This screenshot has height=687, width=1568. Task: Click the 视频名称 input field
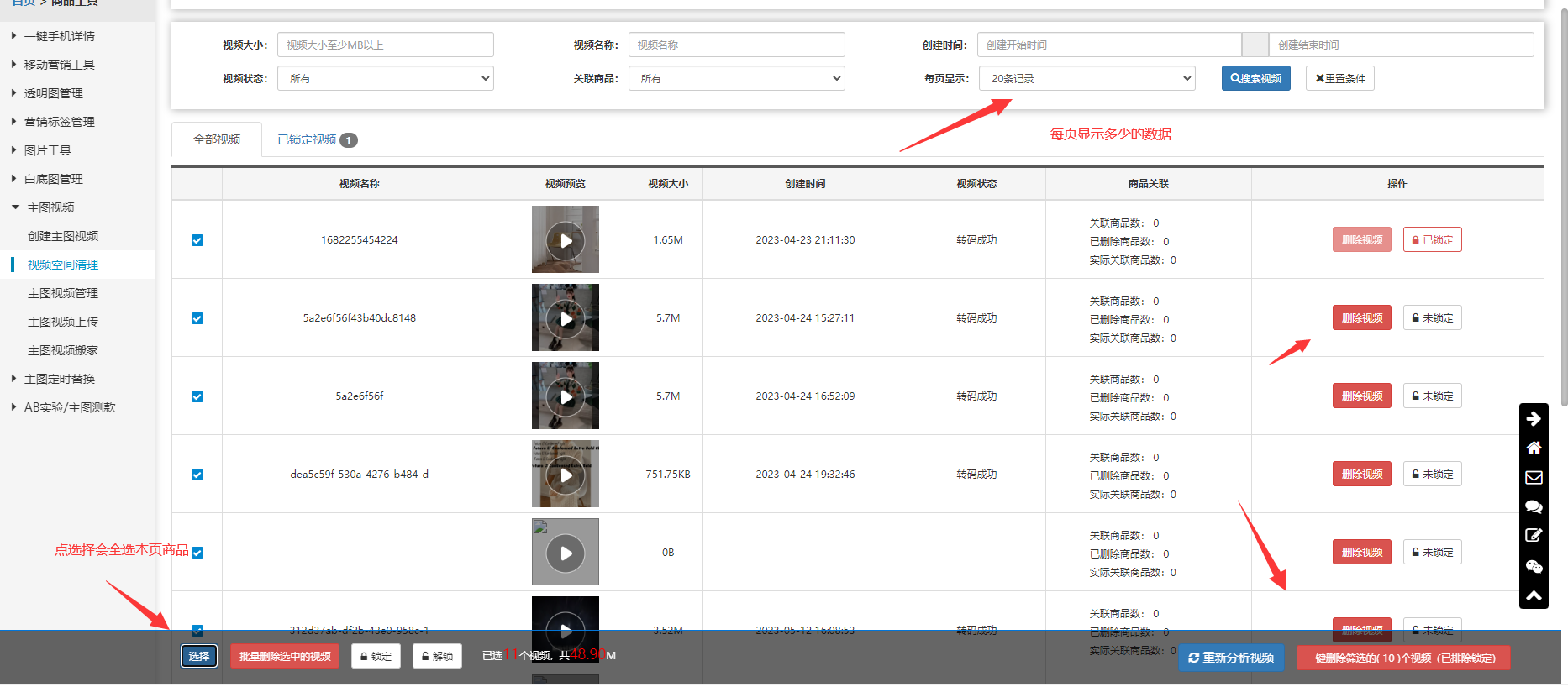click(x=736, y=45)
